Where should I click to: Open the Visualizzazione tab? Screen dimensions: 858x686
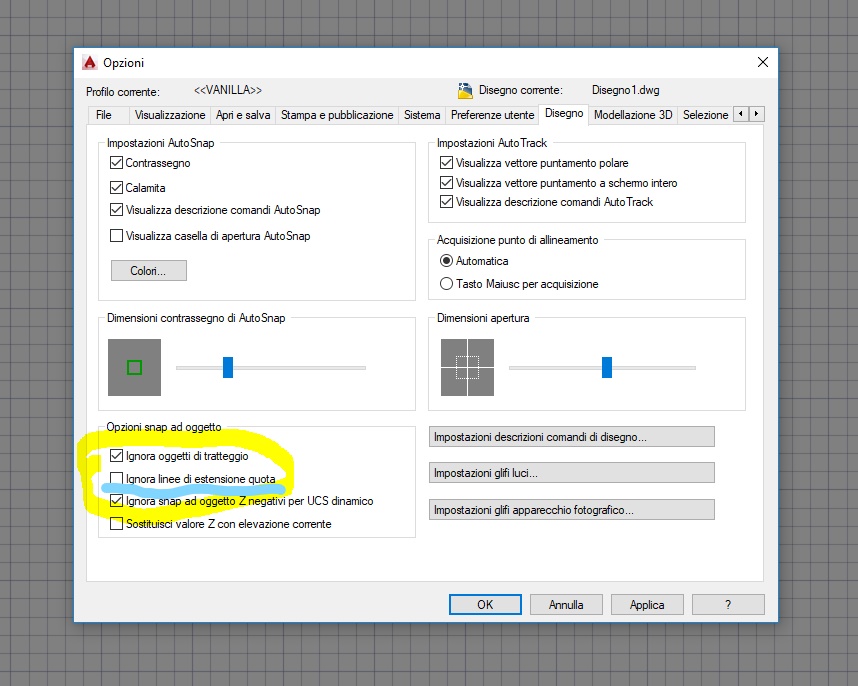(x=170, y=115)
